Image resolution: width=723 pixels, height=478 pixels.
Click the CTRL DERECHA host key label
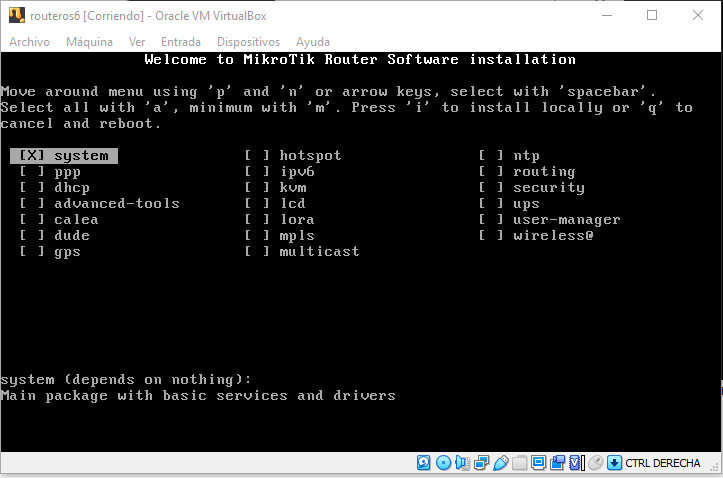662,463
